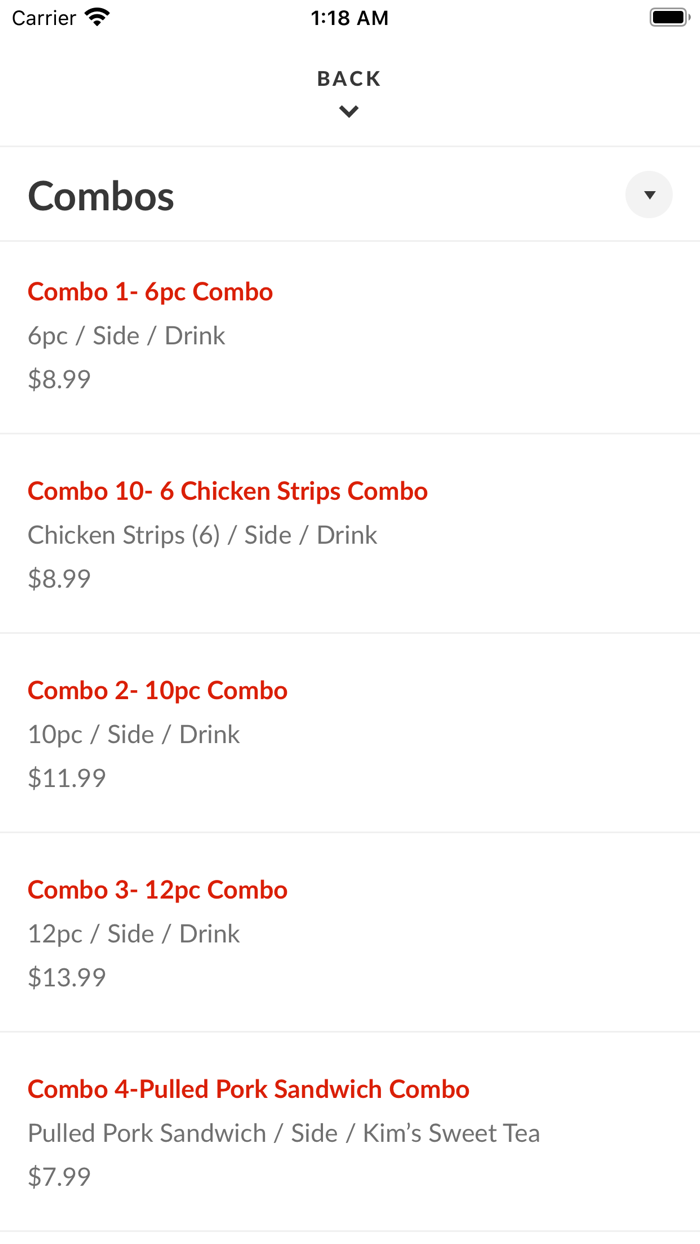Open Combo 10- 6 Chicken Strips Combo
This screenshot has width=700, height=1244.
pos(227,491)
